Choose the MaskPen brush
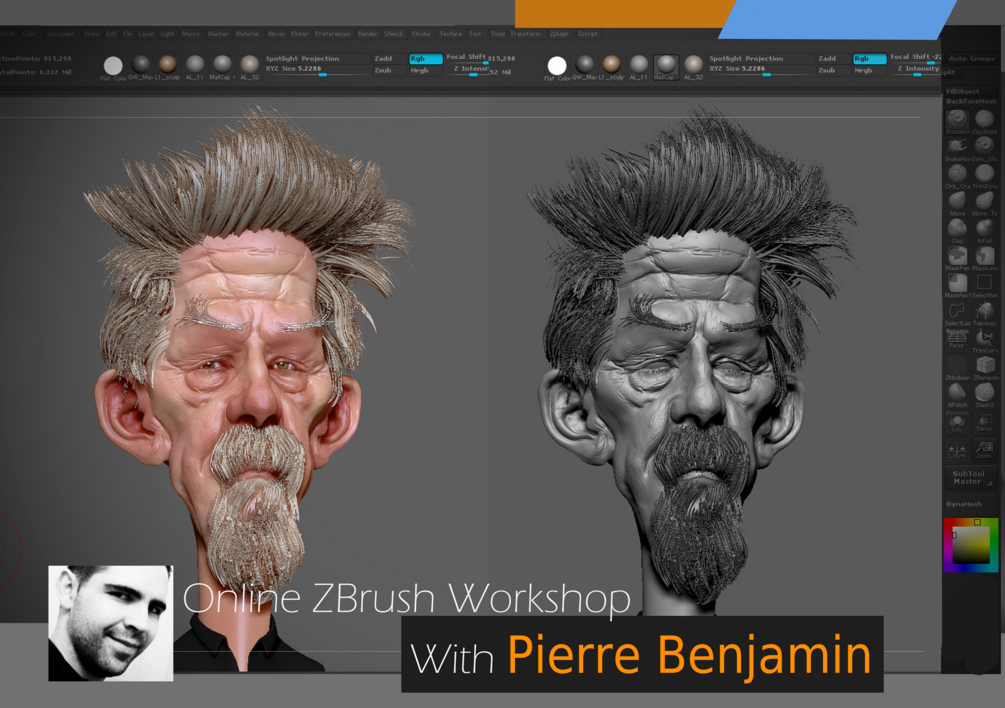The height and width of the screenshot is (708, 1005). pyautogui.click(x=957, y=257)
